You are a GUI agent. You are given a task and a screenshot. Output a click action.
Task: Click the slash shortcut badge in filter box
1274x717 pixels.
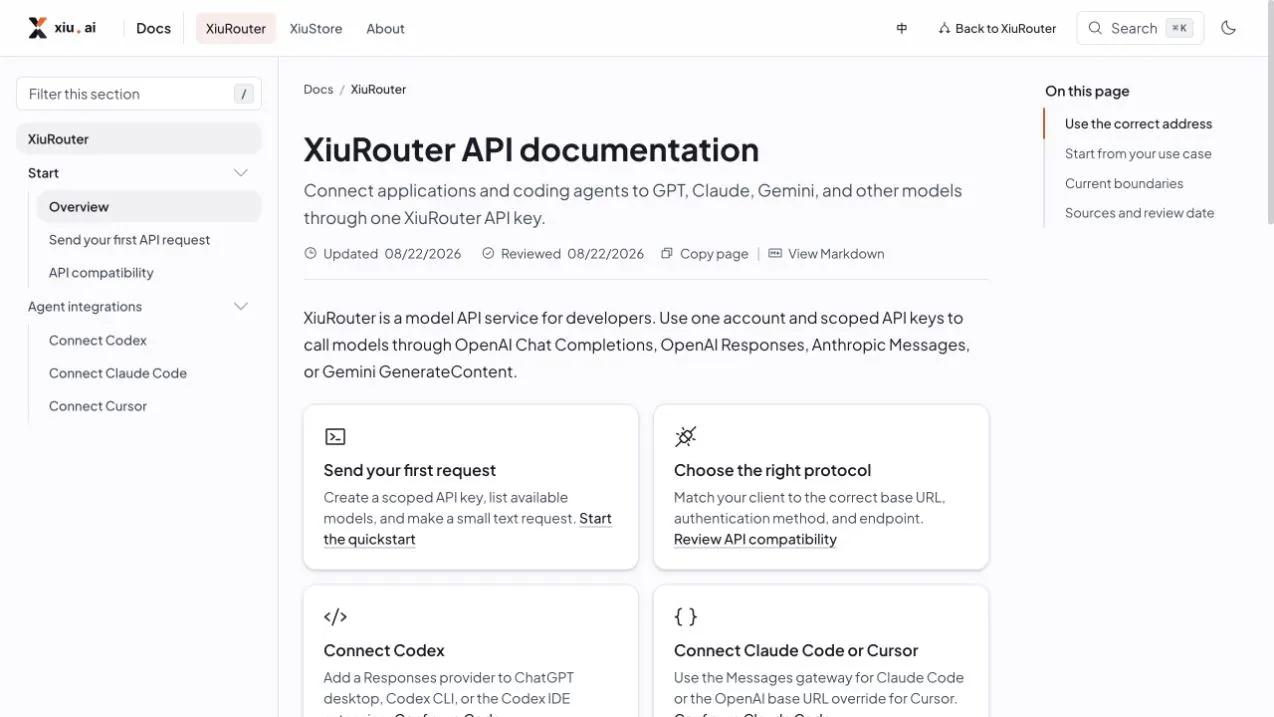point(243,94)
